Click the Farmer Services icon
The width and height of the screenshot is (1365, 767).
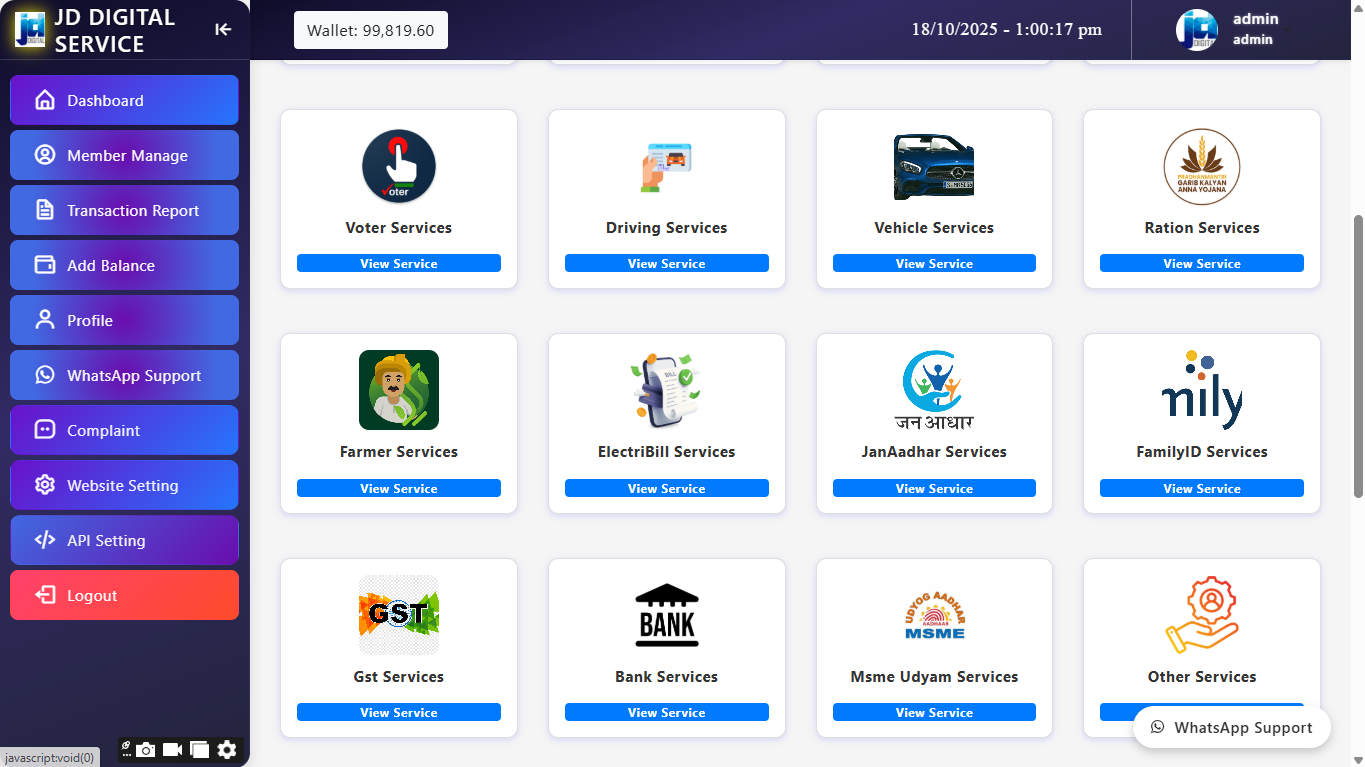[x=399, y=390]
